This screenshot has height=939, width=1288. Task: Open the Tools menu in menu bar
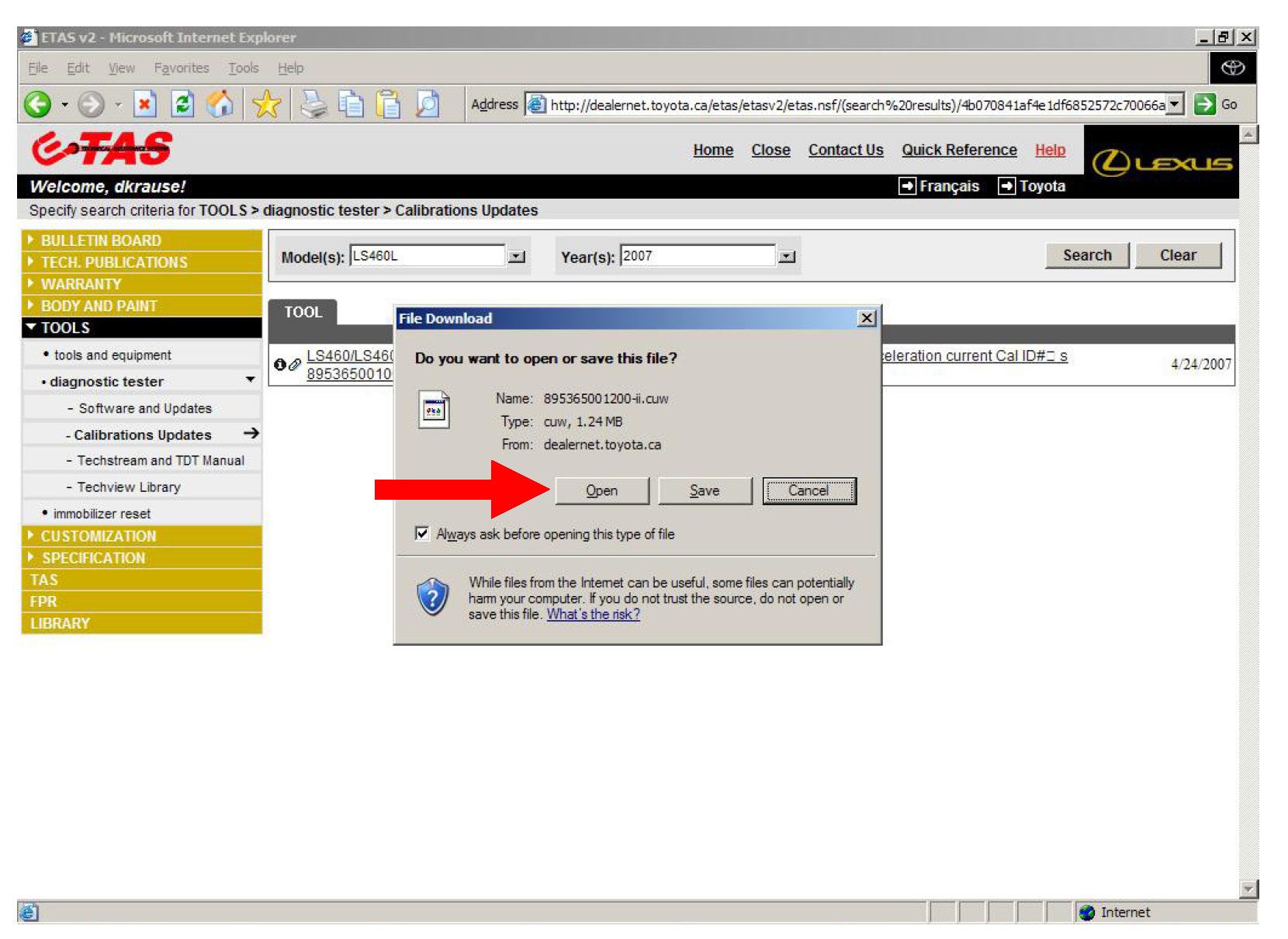click(243, 68)
